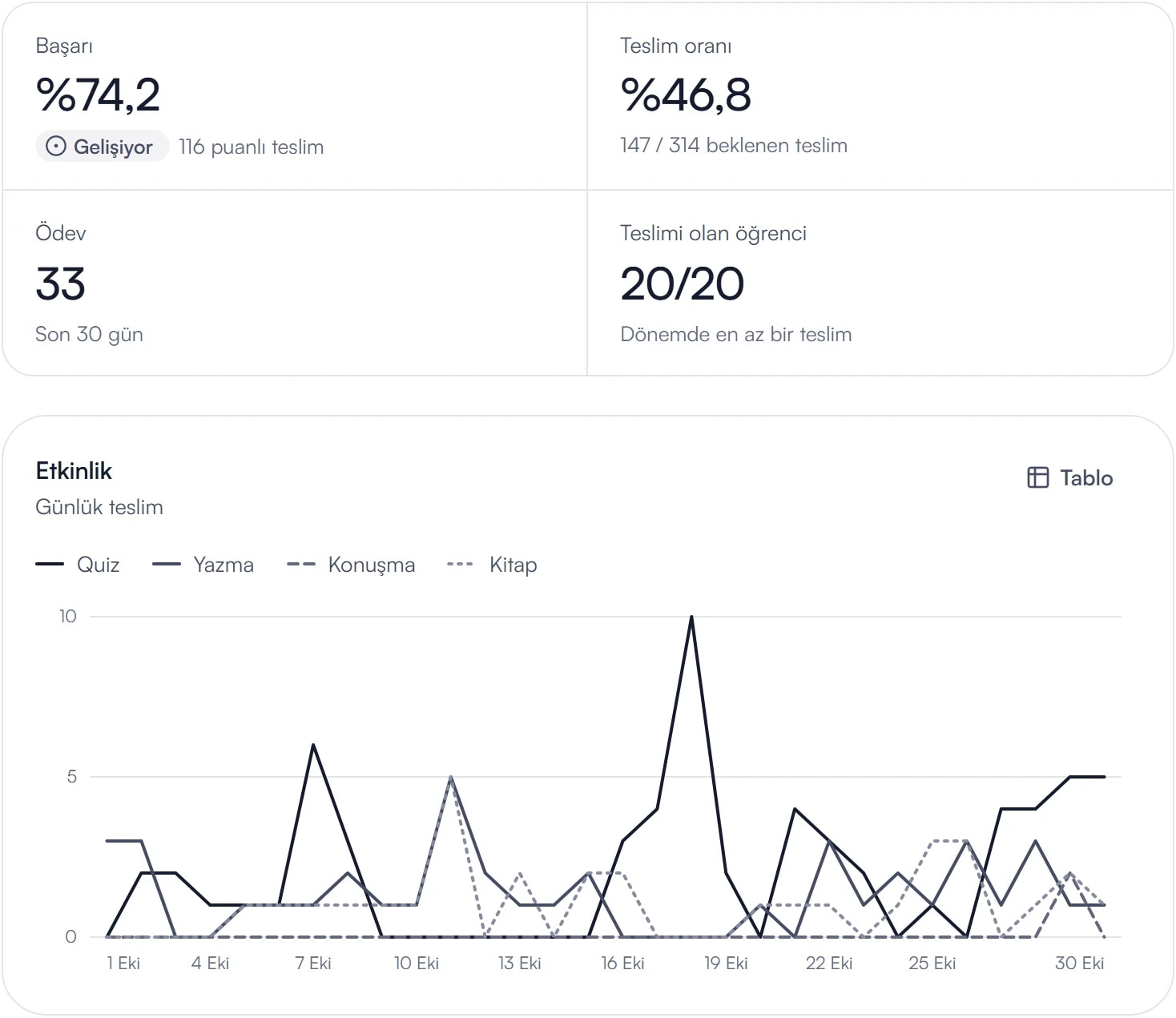Click 'Dönemde en az bir teslim' text
The height and width of the screenshot is (1018, 1176).
735,334
